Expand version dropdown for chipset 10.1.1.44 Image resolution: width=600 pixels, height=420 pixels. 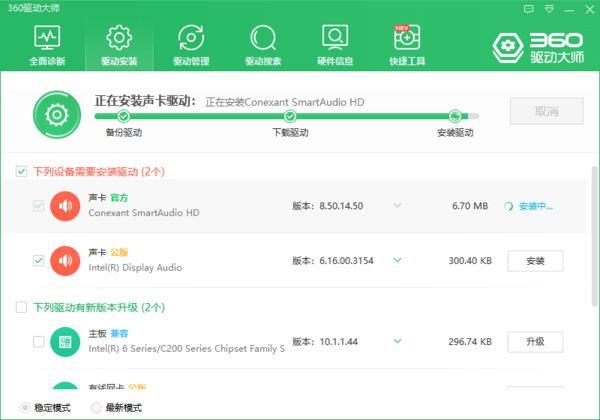[397, 342]
